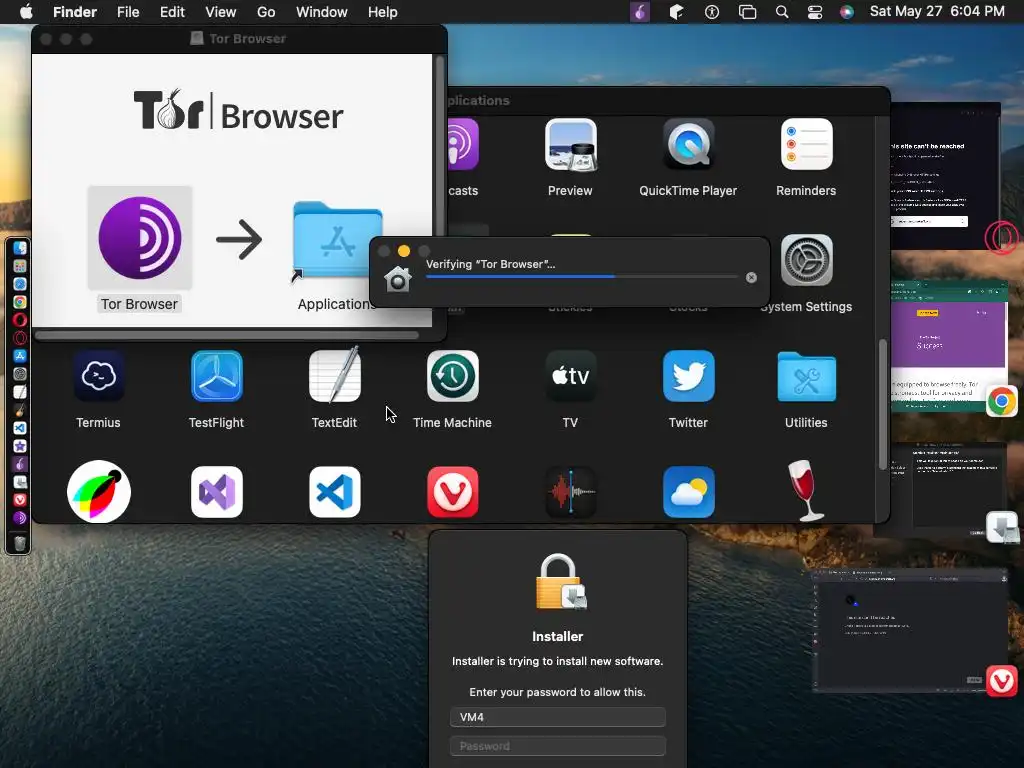Select the Opera window thumbnail showing site can't be reached
Viewport: 1024px width, 768px height.
[946, 175]
